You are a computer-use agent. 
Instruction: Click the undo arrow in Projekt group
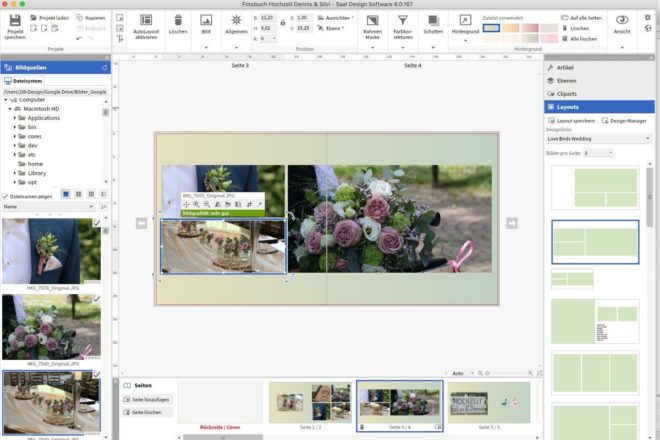pyautogui.click(x=80, y=38)
